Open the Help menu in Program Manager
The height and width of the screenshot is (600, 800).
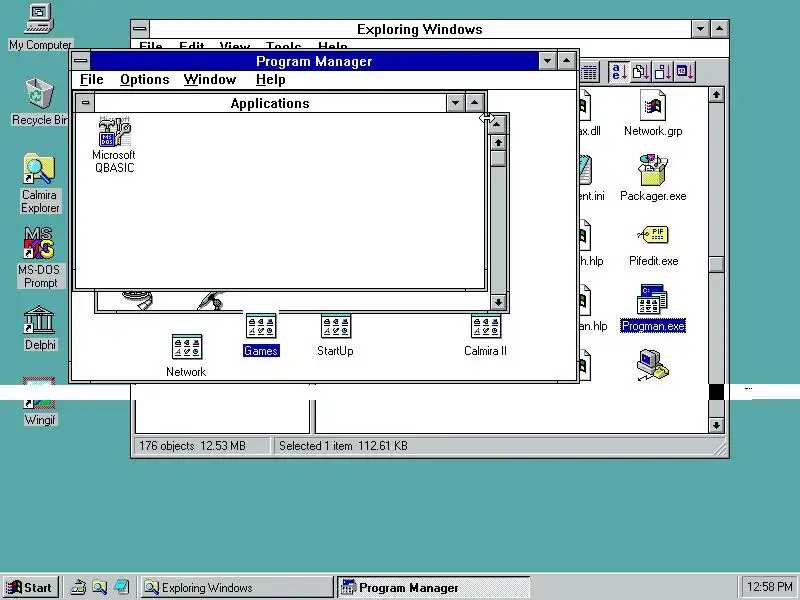(270, 80)
